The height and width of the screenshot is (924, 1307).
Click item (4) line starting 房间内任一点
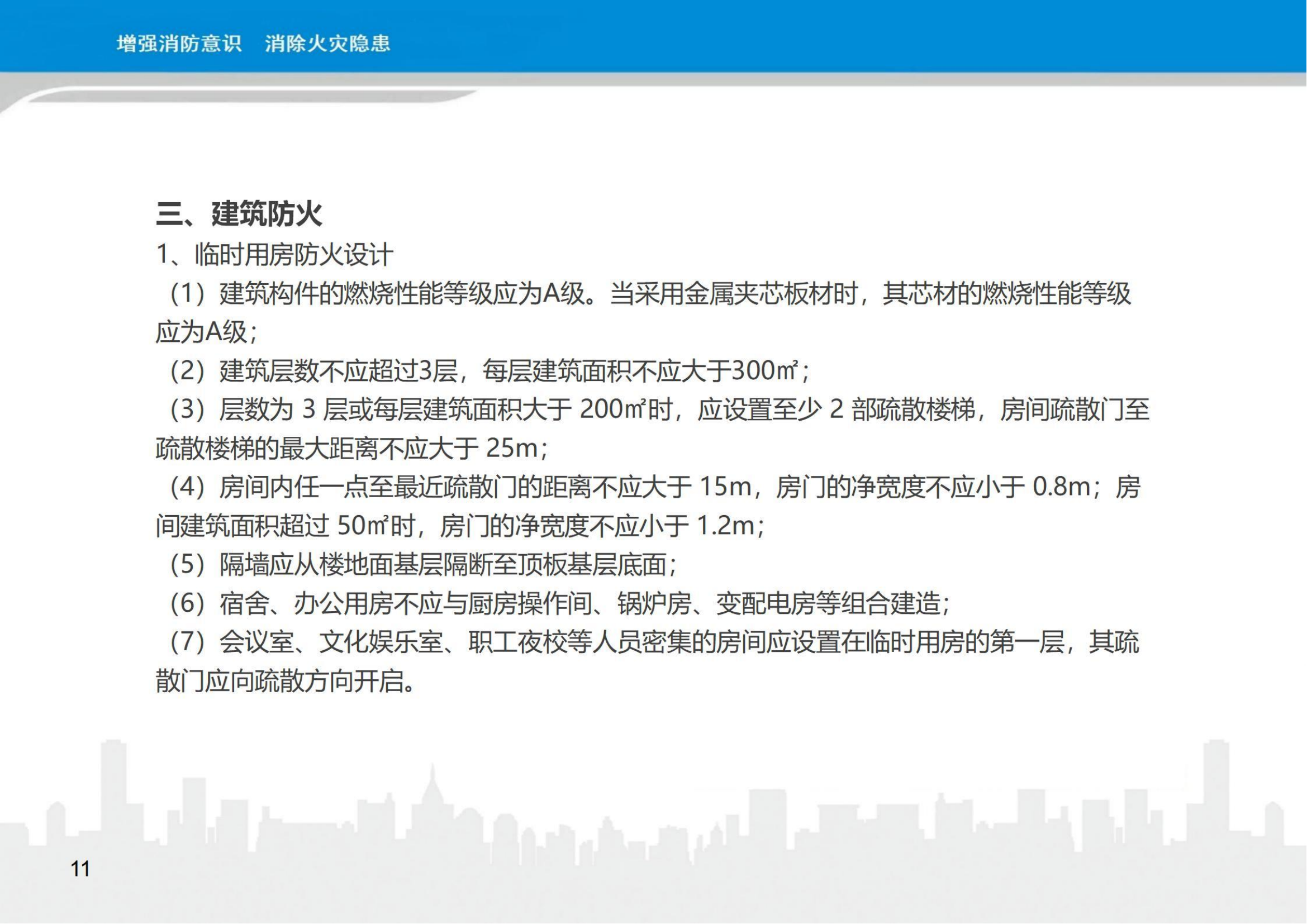tap(655, 487)
